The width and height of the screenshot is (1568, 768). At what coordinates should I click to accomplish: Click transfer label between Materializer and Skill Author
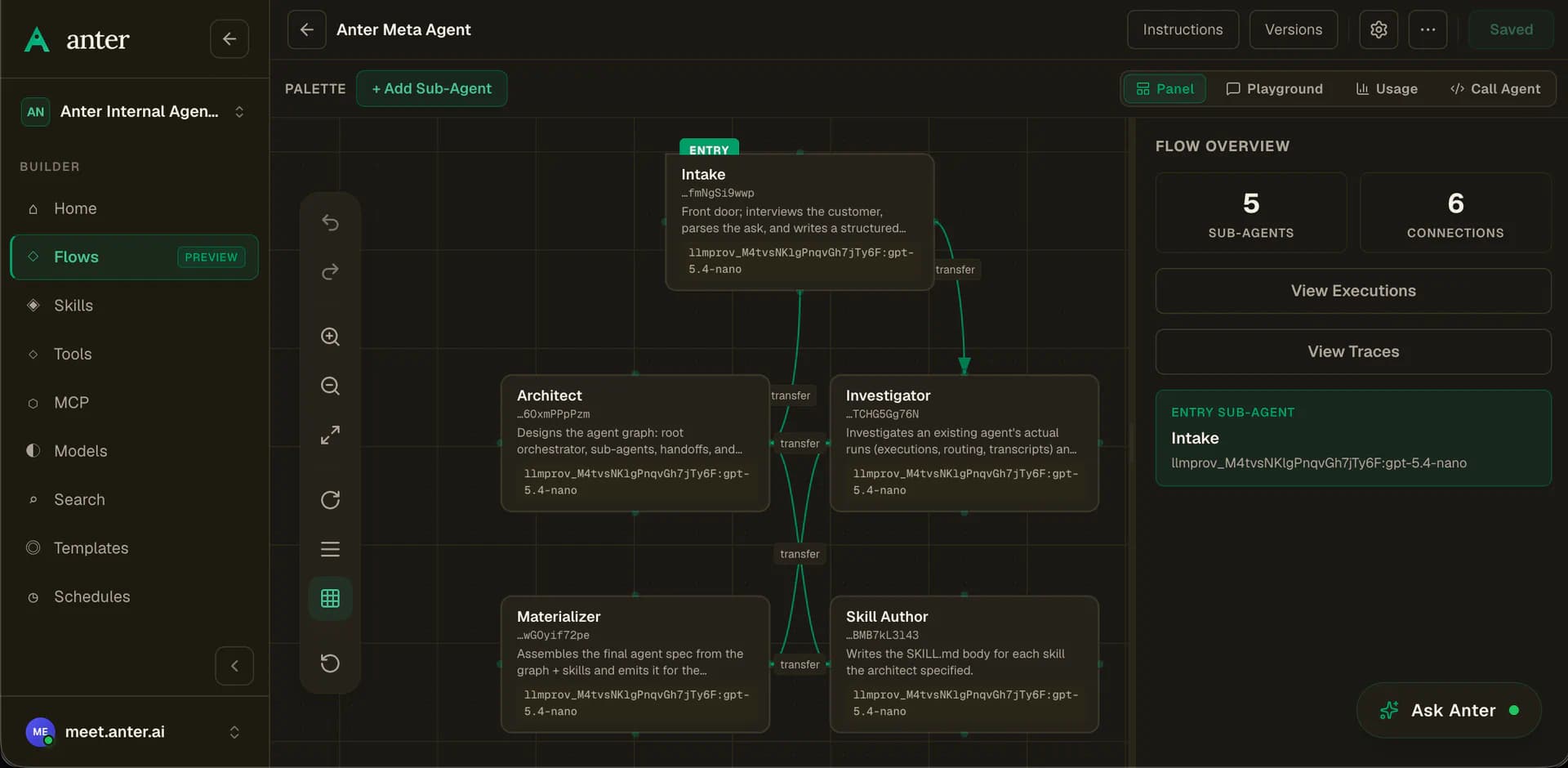[x=800, y=665]
